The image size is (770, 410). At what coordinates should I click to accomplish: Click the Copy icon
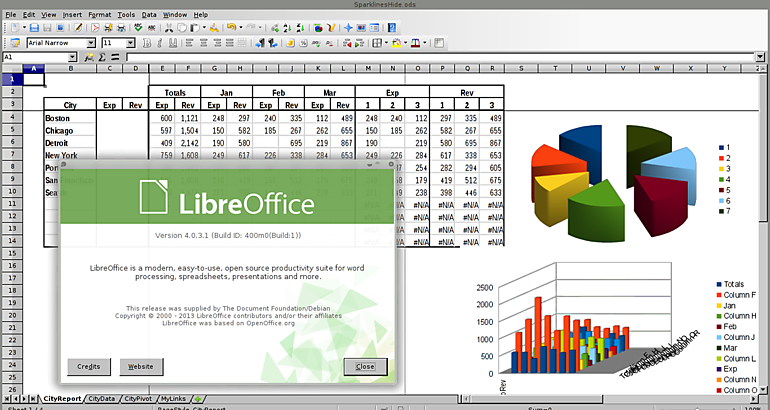pos(182,28)
